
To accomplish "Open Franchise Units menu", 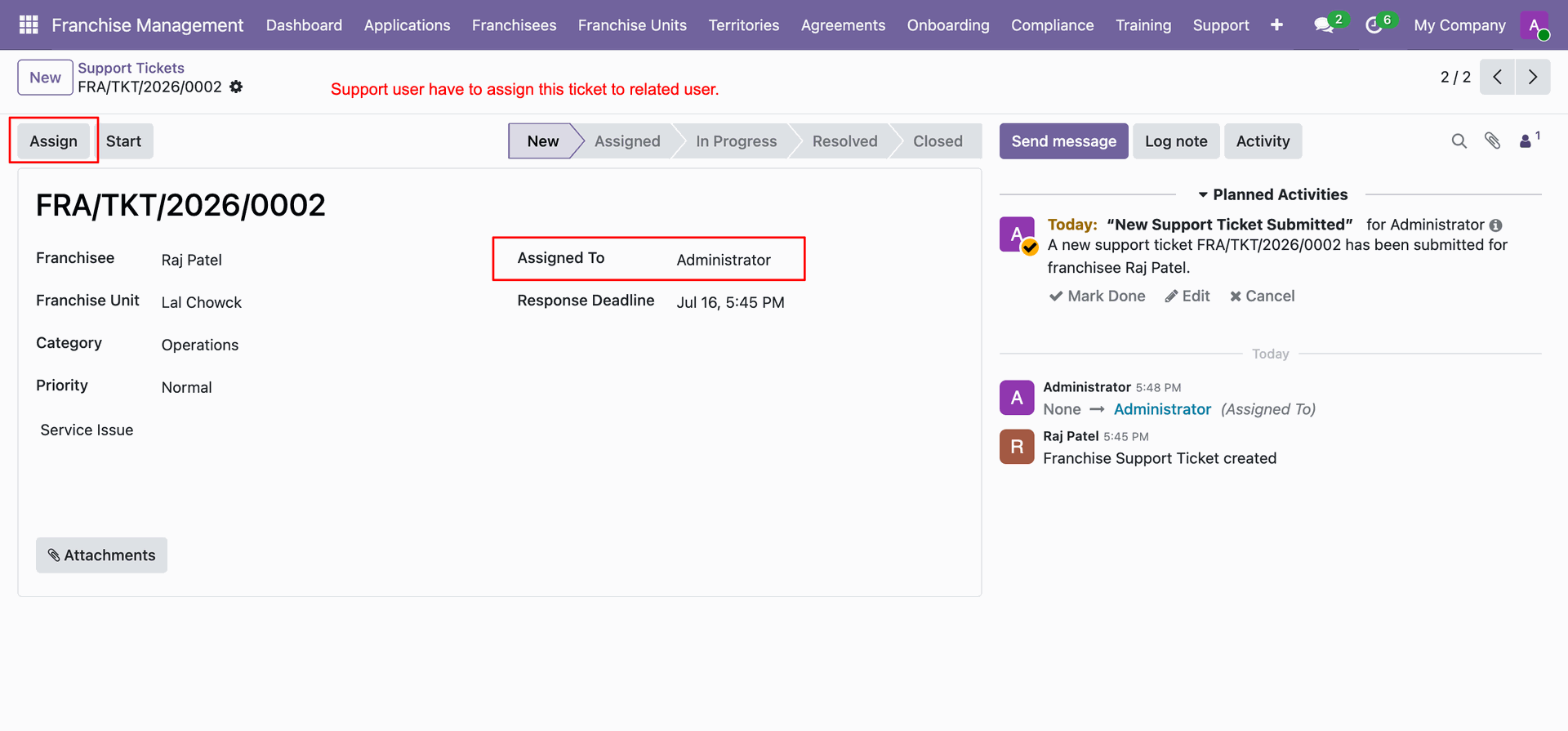I will (x=632, y=25).
